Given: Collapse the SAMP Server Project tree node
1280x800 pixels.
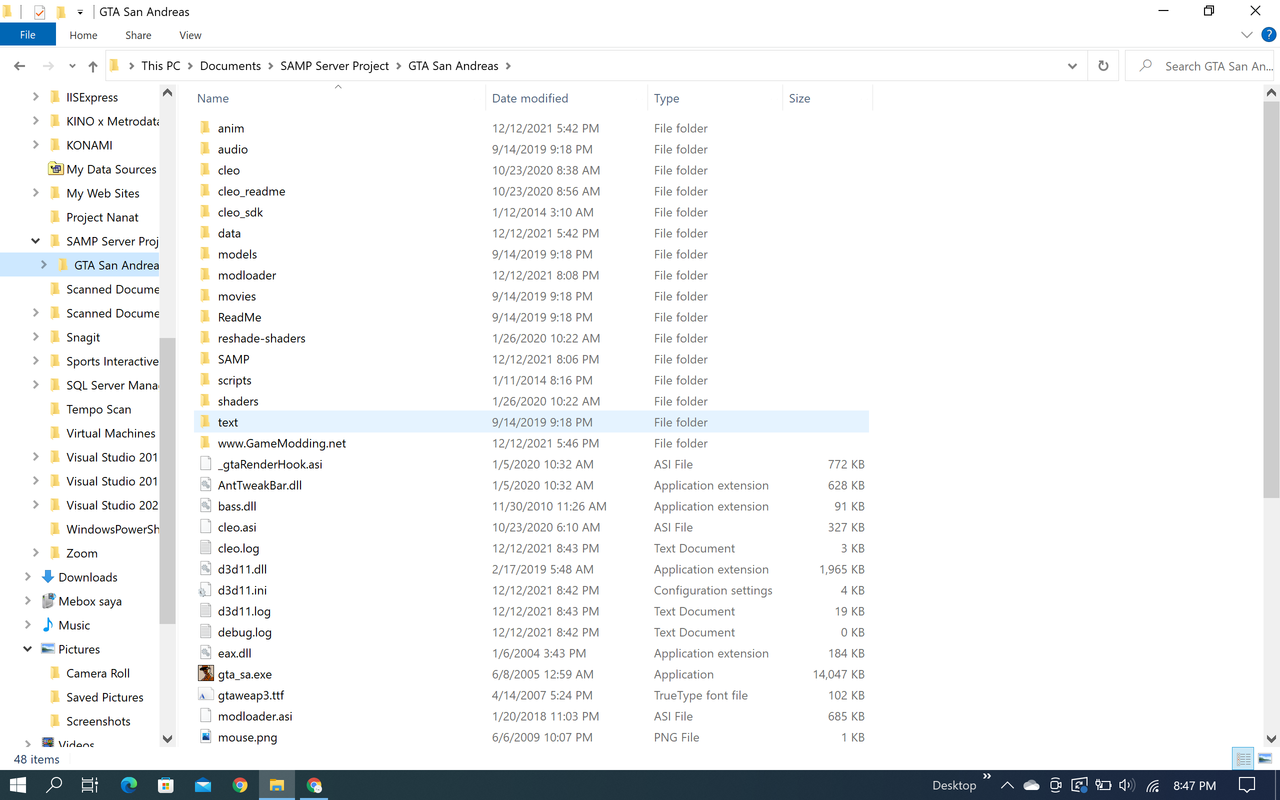Looking at the screenshot, I should pyautogui.click(x=36, y=241).
